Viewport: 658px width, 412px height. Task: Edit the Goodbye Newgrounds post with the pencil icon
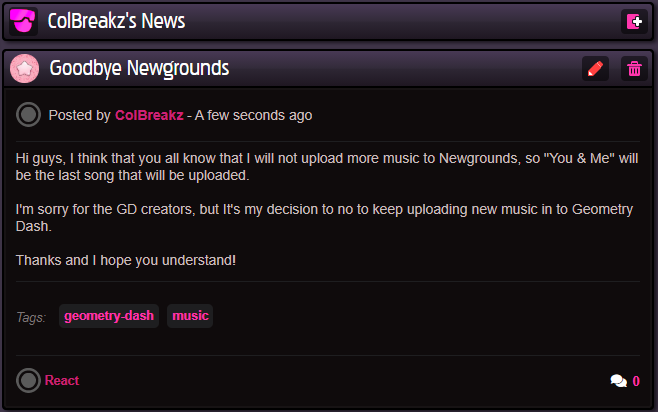(595, 68)
